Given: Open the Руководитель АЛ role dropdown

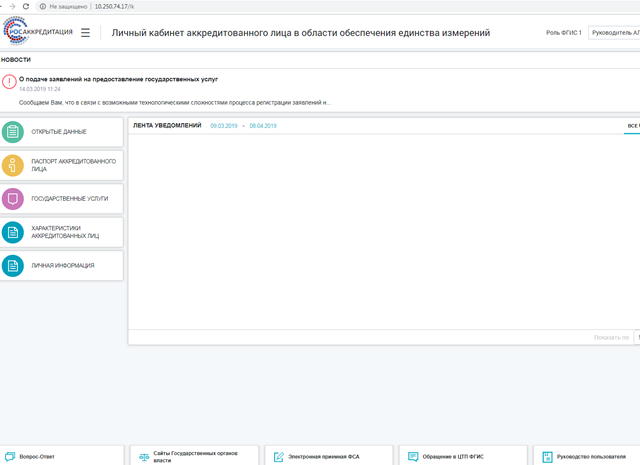Looking at the screenshot, I should point(614,33).
